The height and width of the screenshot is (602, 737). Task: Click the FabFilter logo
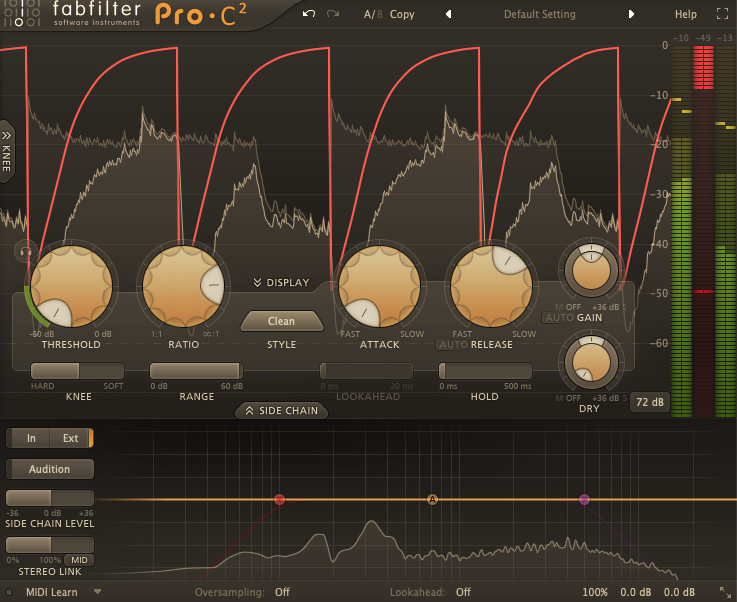(x=72, y=13)
